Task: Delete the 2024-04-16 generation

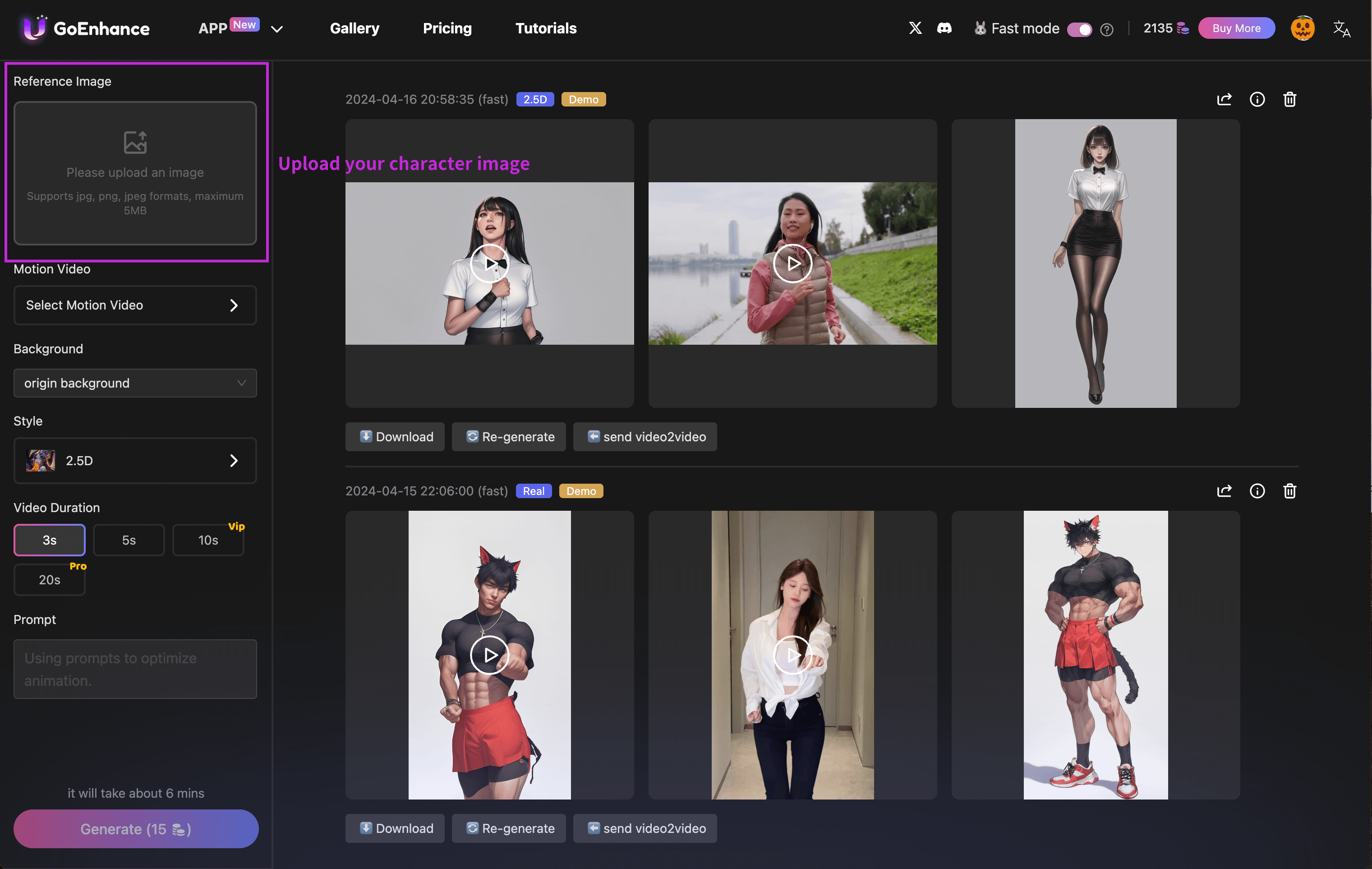Action: [1290, 99]
